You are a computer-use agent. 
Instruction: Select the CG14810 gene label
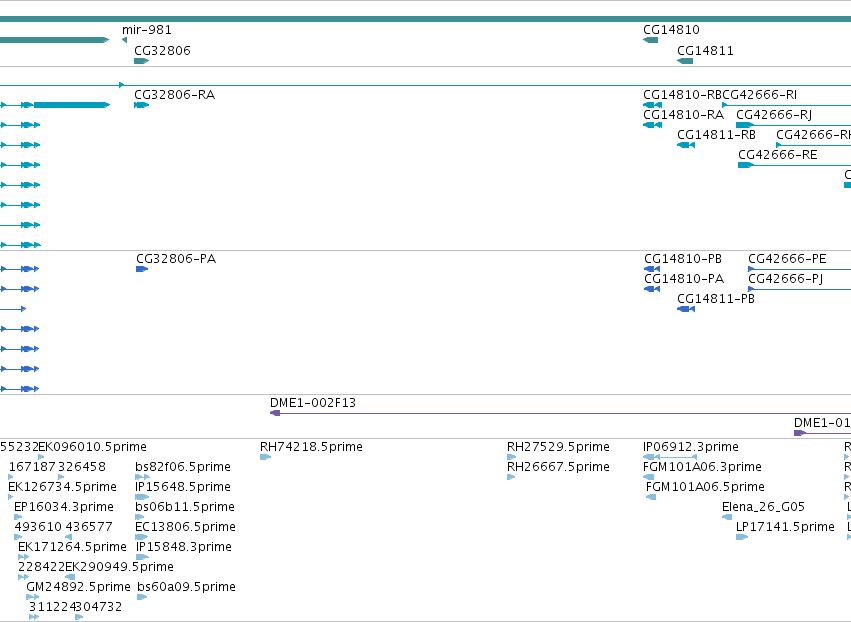(x=671, y=30)
